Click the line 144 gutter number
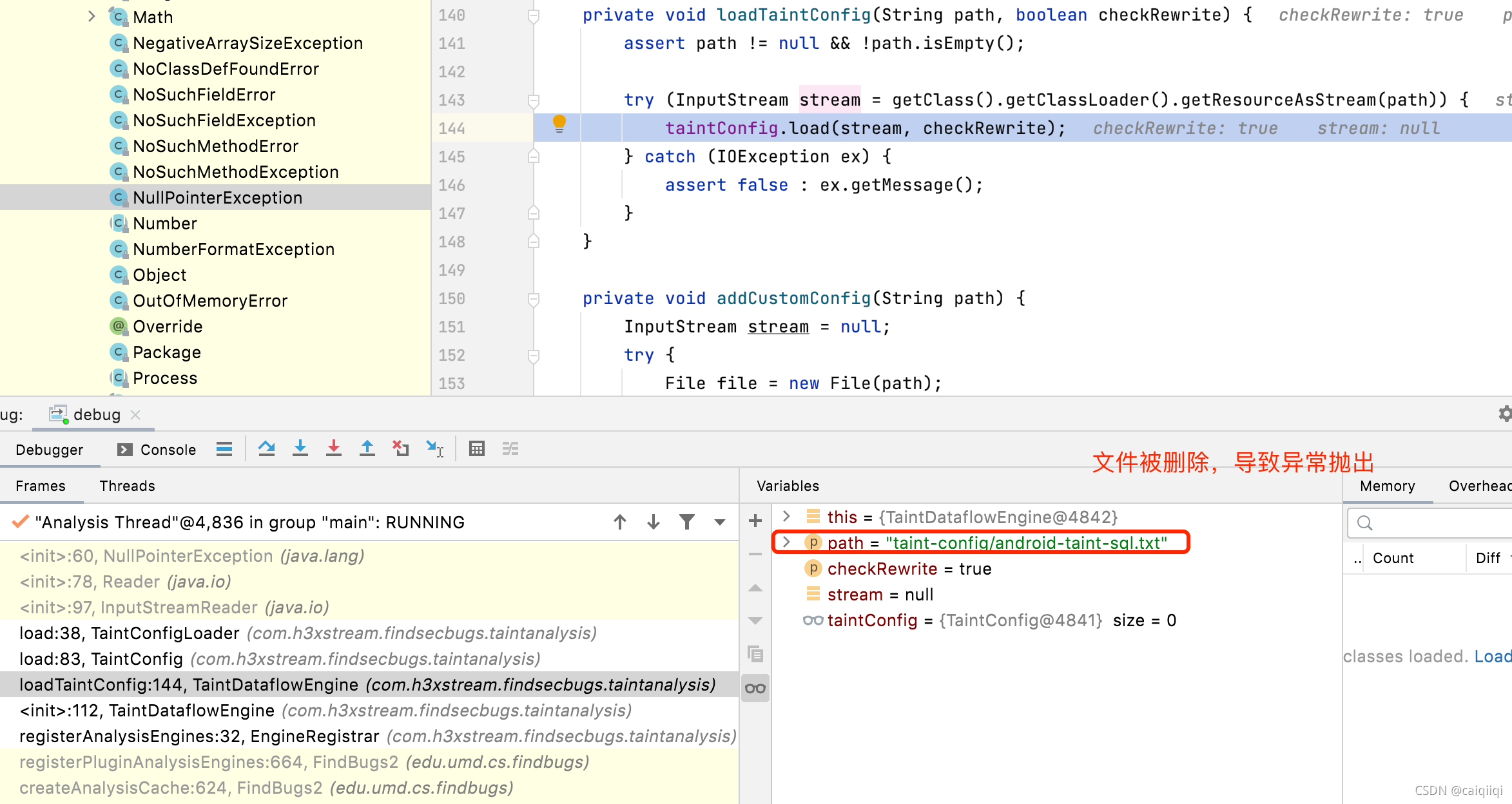 click(452, 128)
